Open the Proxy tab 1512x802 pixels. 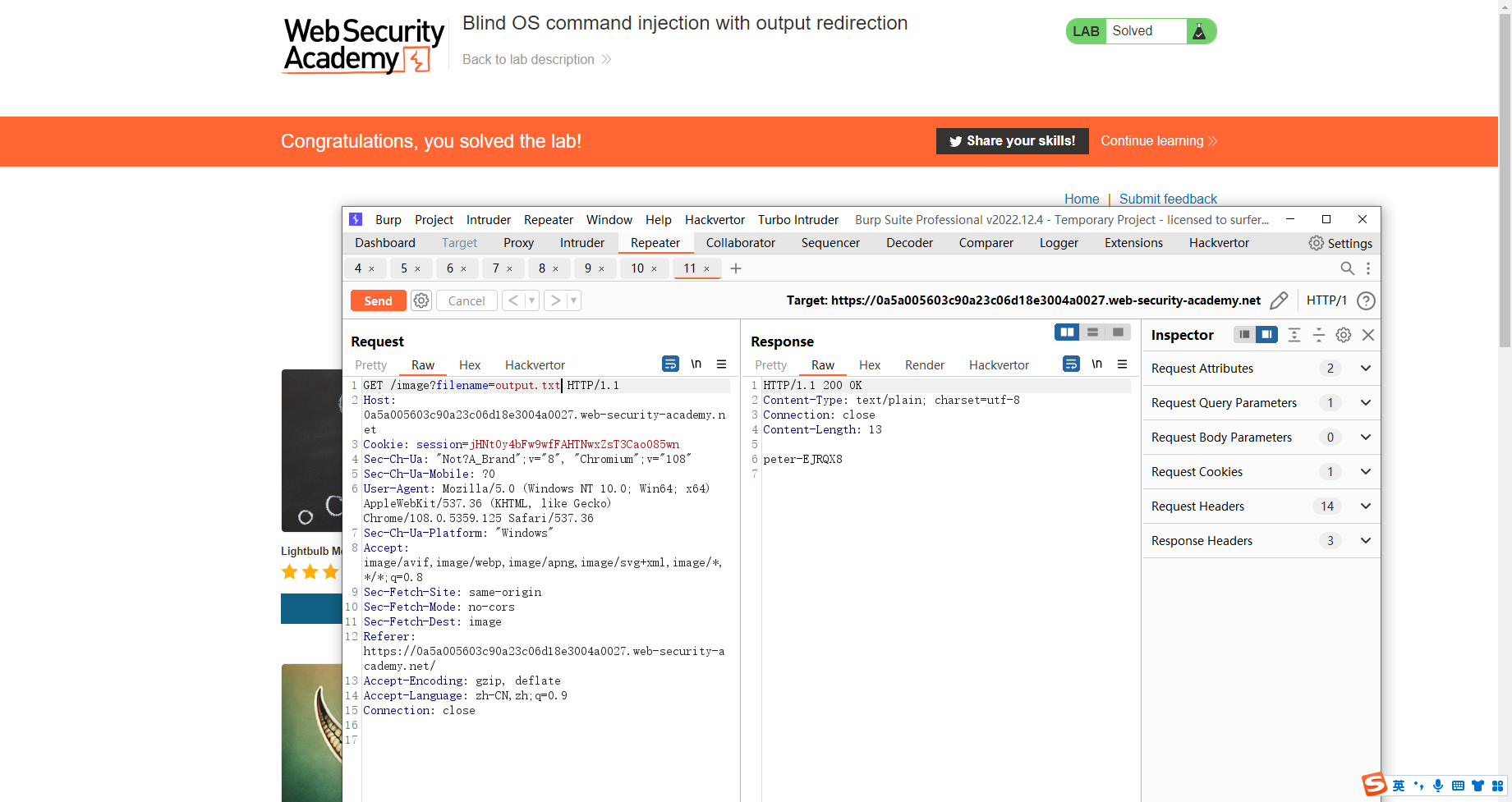pyautogui.click(x=518, y=243)
